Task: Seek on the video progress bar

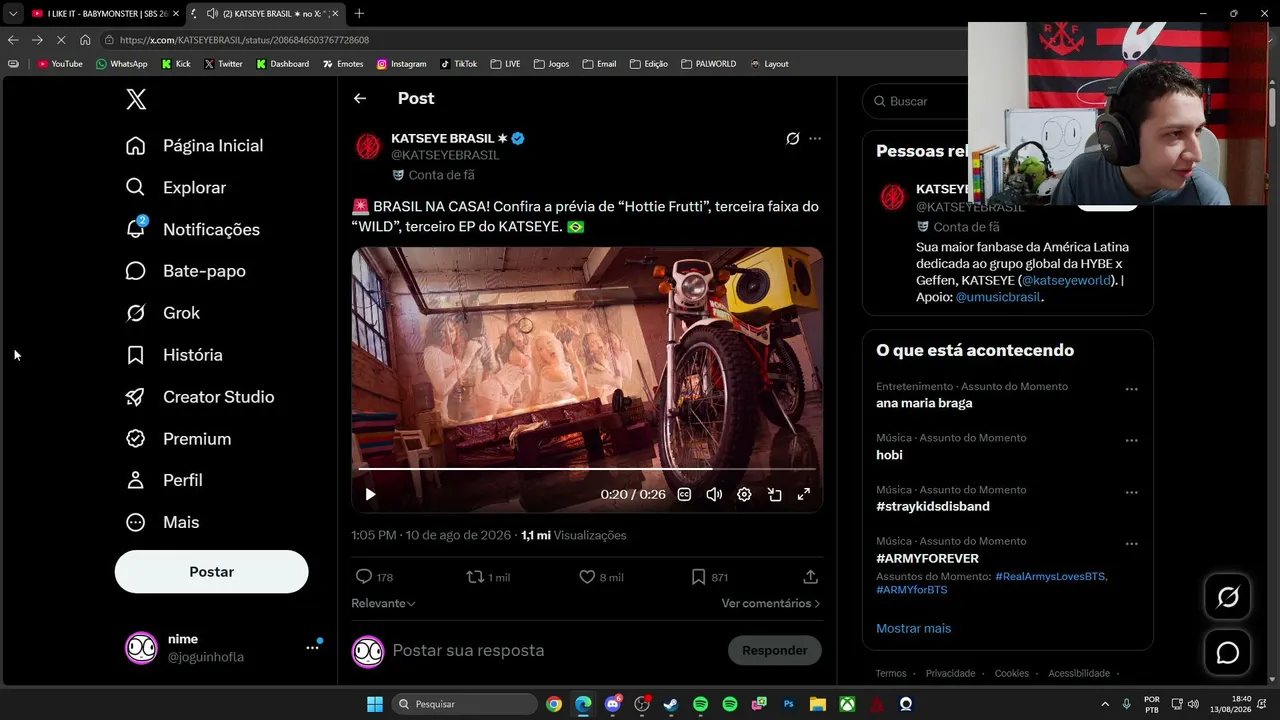Action: [x=587, y=469]
